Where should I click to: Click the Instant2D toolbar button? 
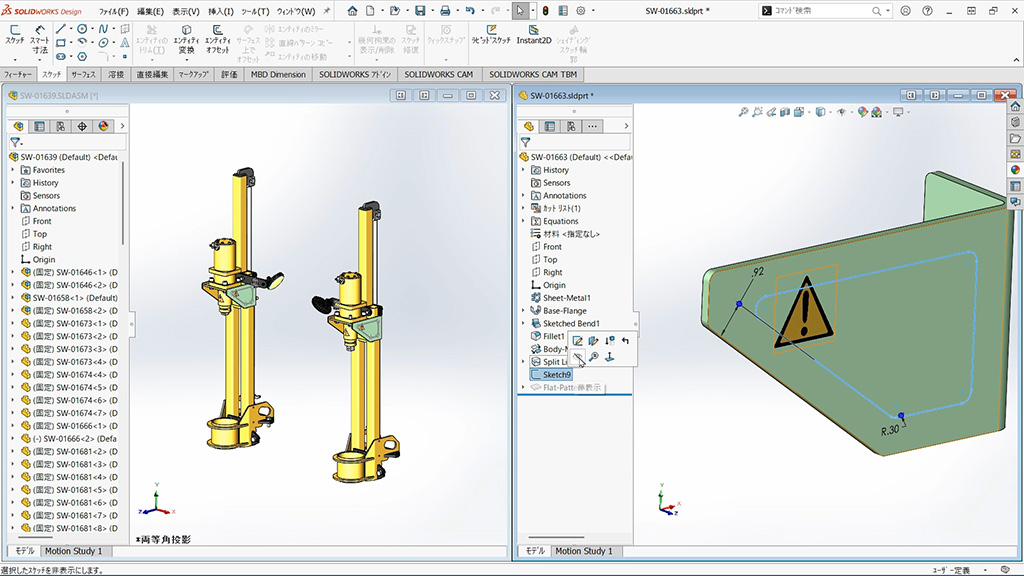pyautogui.click(x=533, y=35)
